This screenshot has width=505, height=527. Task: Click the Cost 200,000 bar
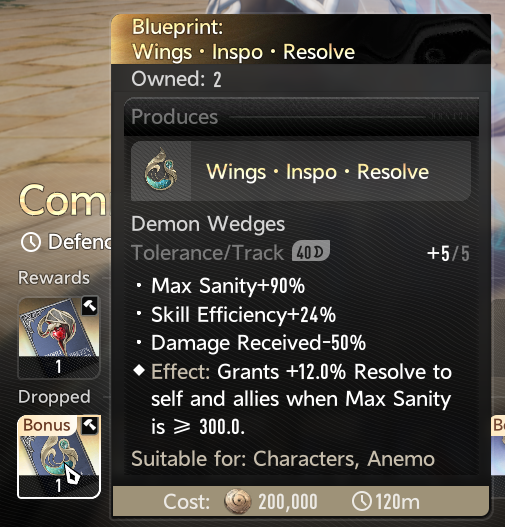point(301,501)
